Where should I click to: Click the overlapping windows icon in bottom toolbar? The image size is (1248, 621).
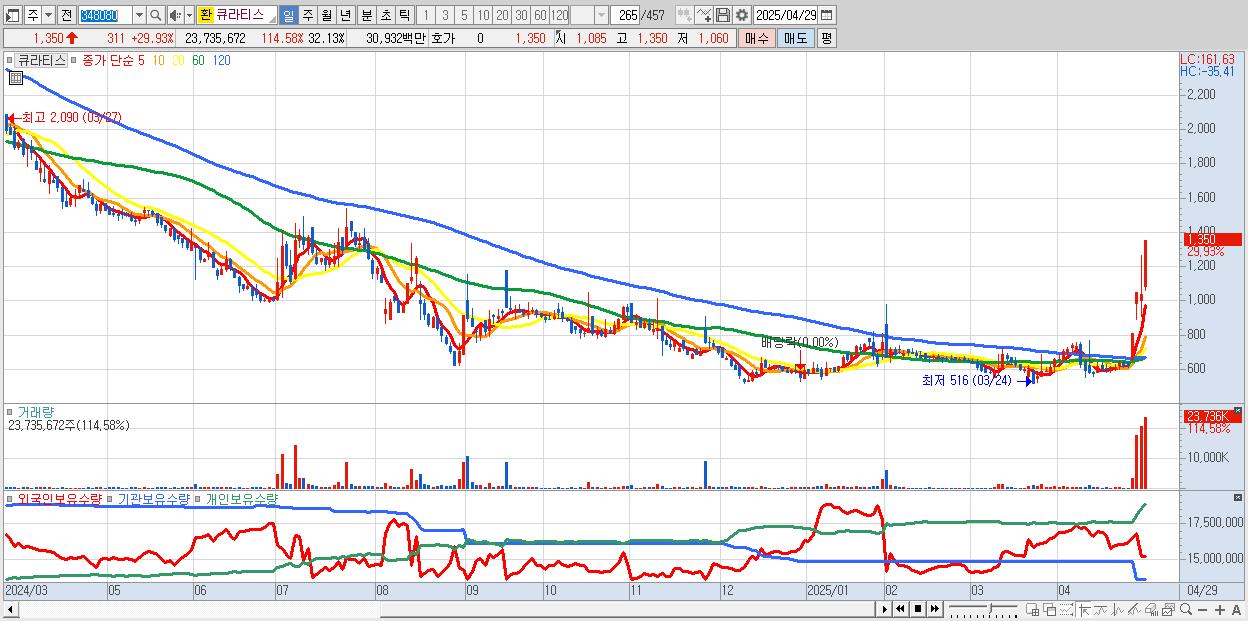1050,610
